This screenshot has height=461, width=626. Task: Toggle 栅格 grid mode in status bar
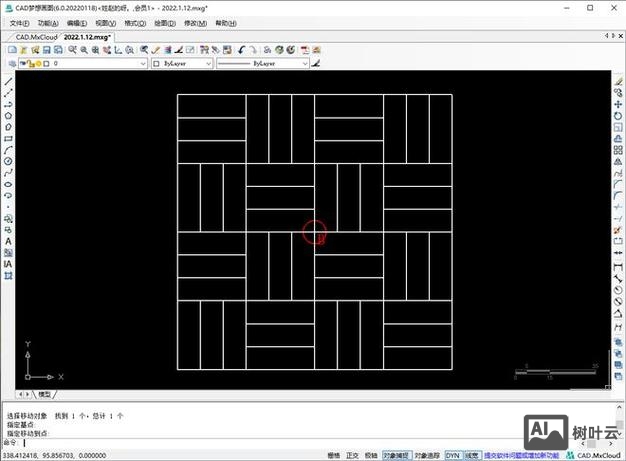click(x=333, y=454)
